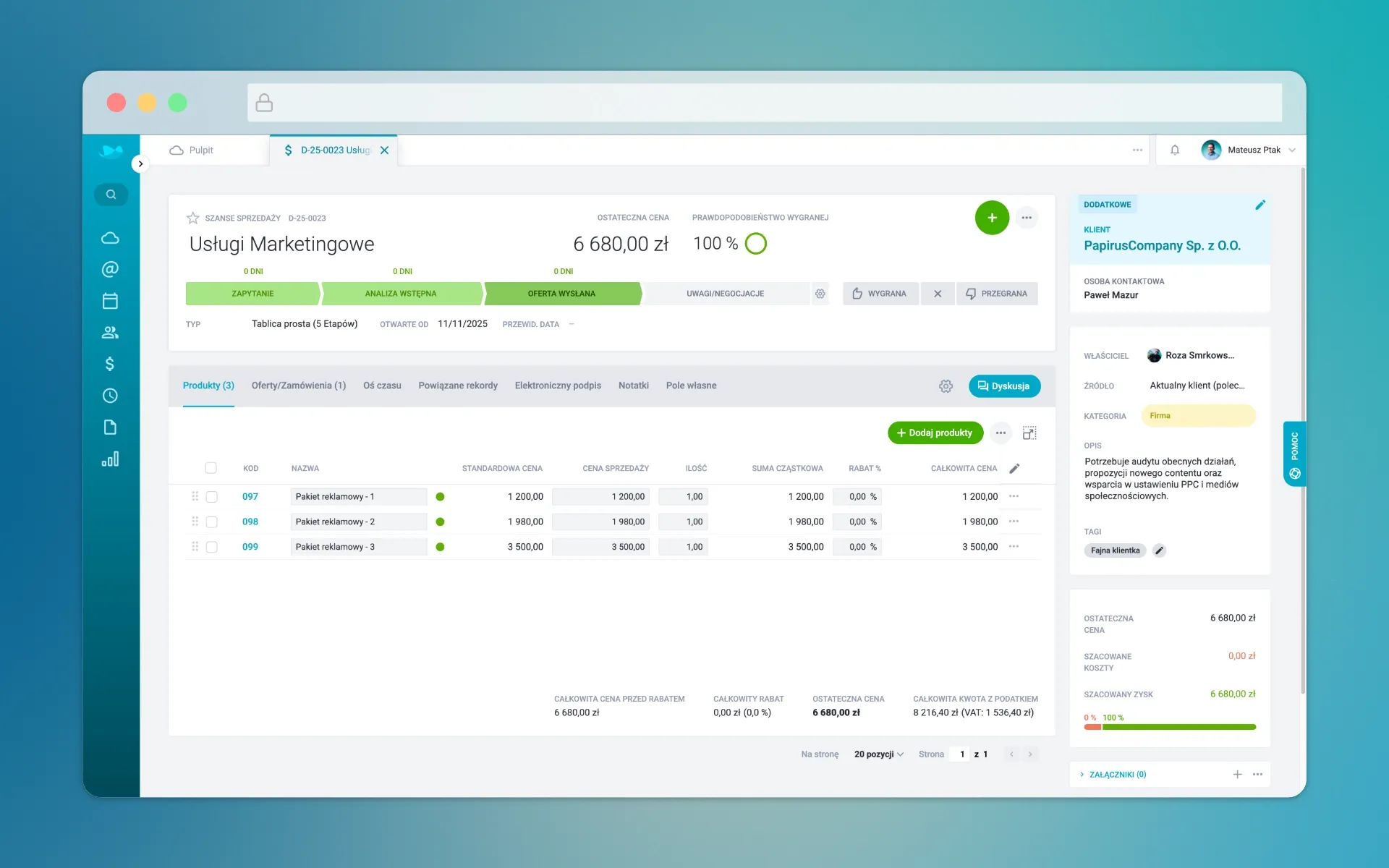This screenshot has width=1389, height=868.
Task: Click the Uwagi/Negocjacje pipeline stage
Action: (725, 294)
